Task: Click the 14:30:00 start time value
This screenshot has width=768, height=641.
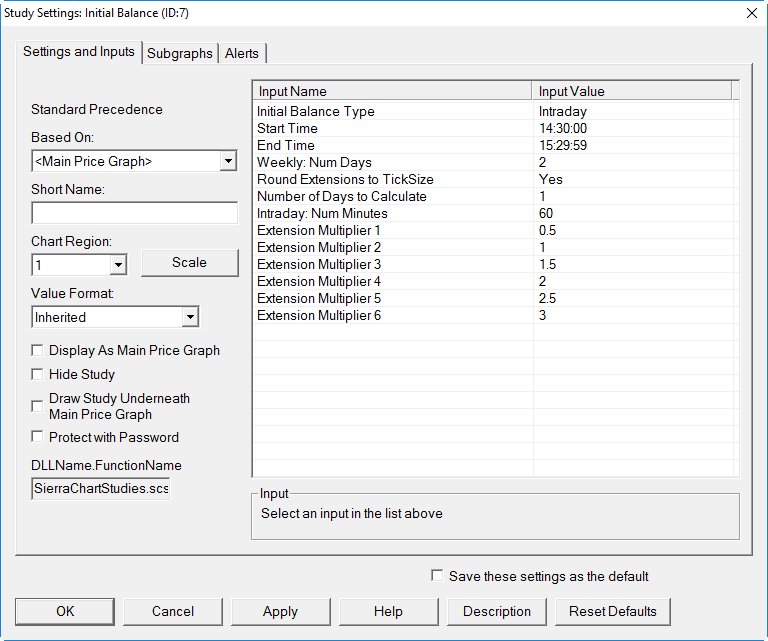Action: pyautogui.click(x=563, y=128)
